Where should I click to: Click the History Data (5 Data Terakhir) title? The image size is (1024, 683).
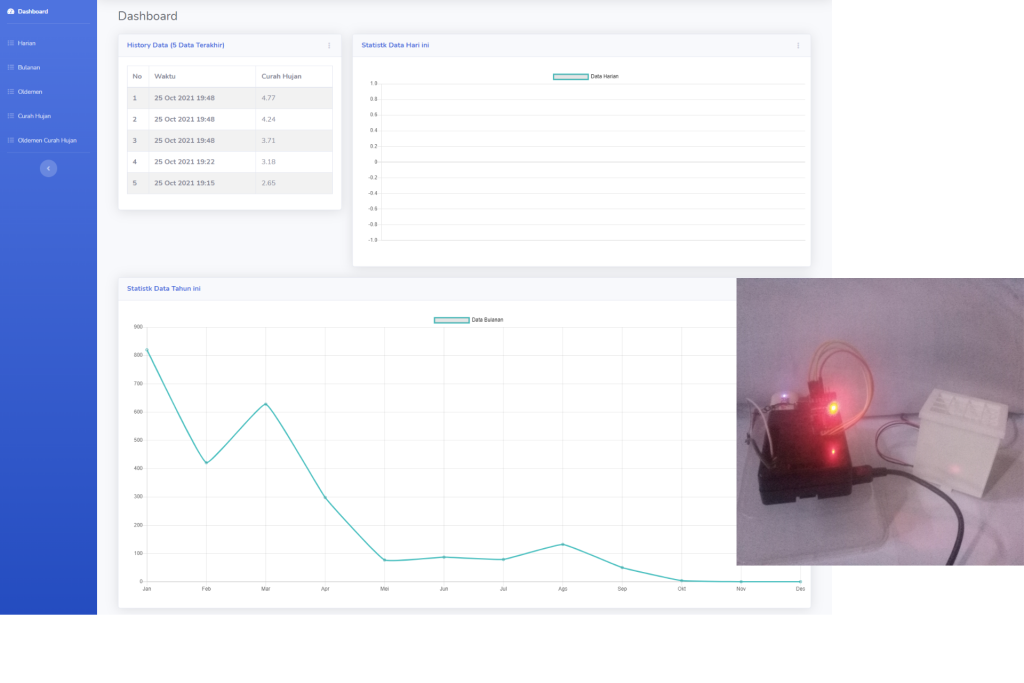click(x=175, y=45)
